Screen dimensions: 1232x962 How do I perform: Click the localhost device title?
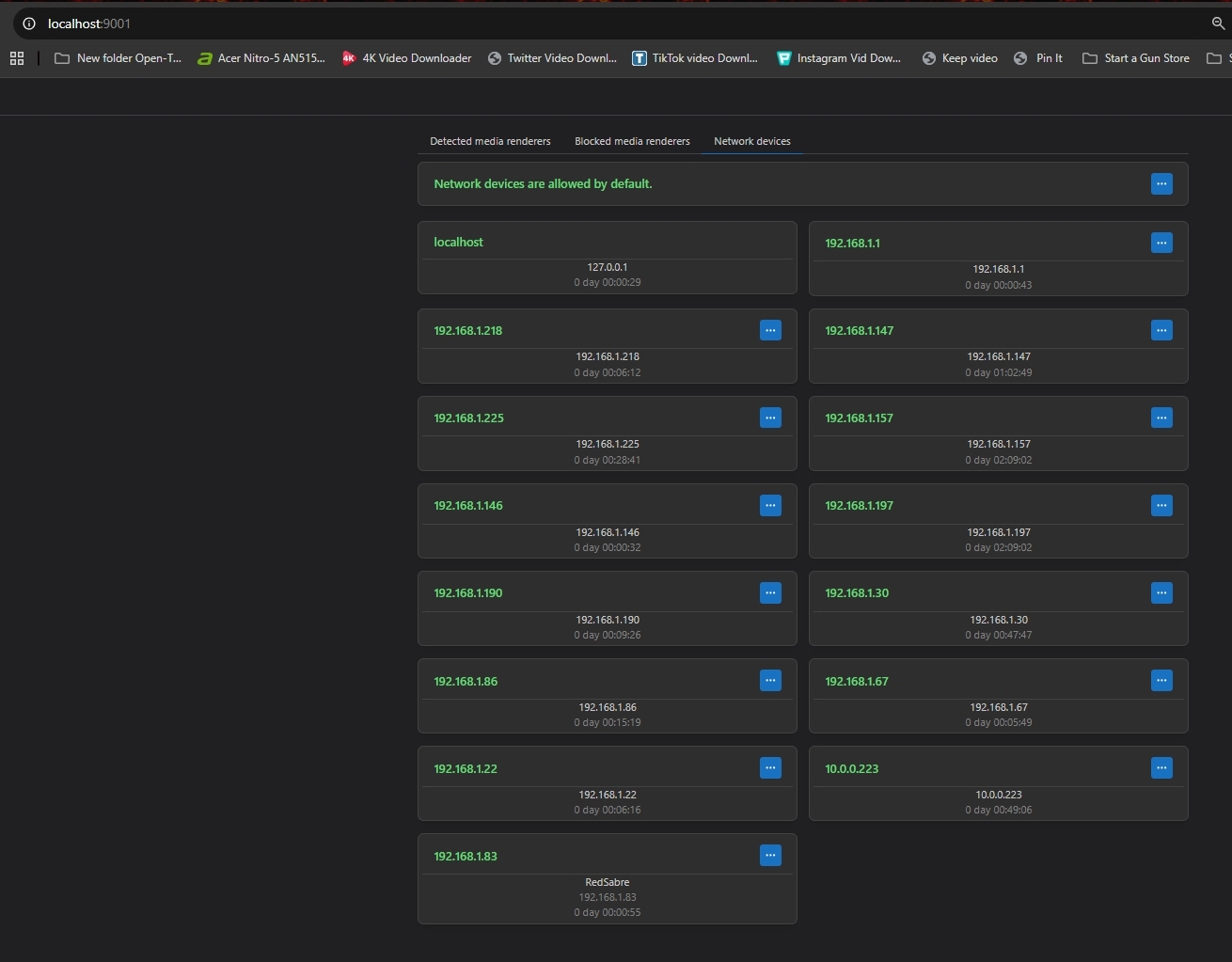tap(458, 242)
